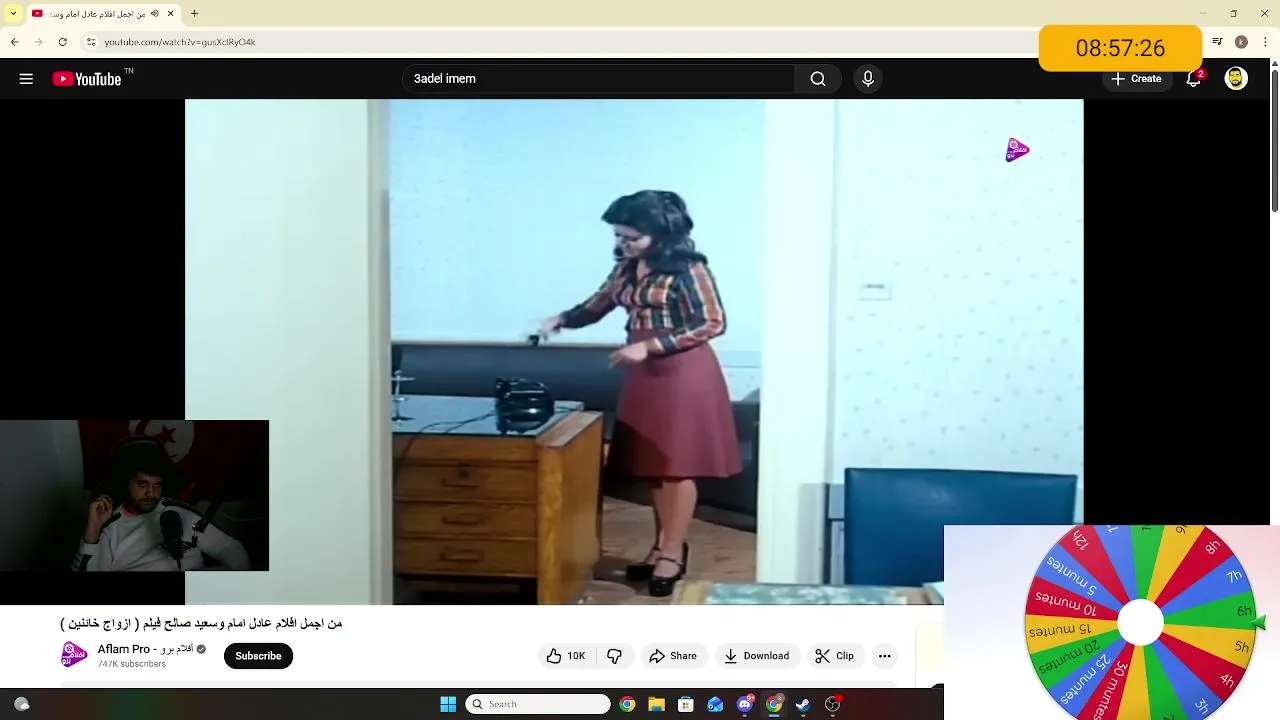Go back in browser history
Viewport: 1280px width, 720px height.
coord(14,42)
